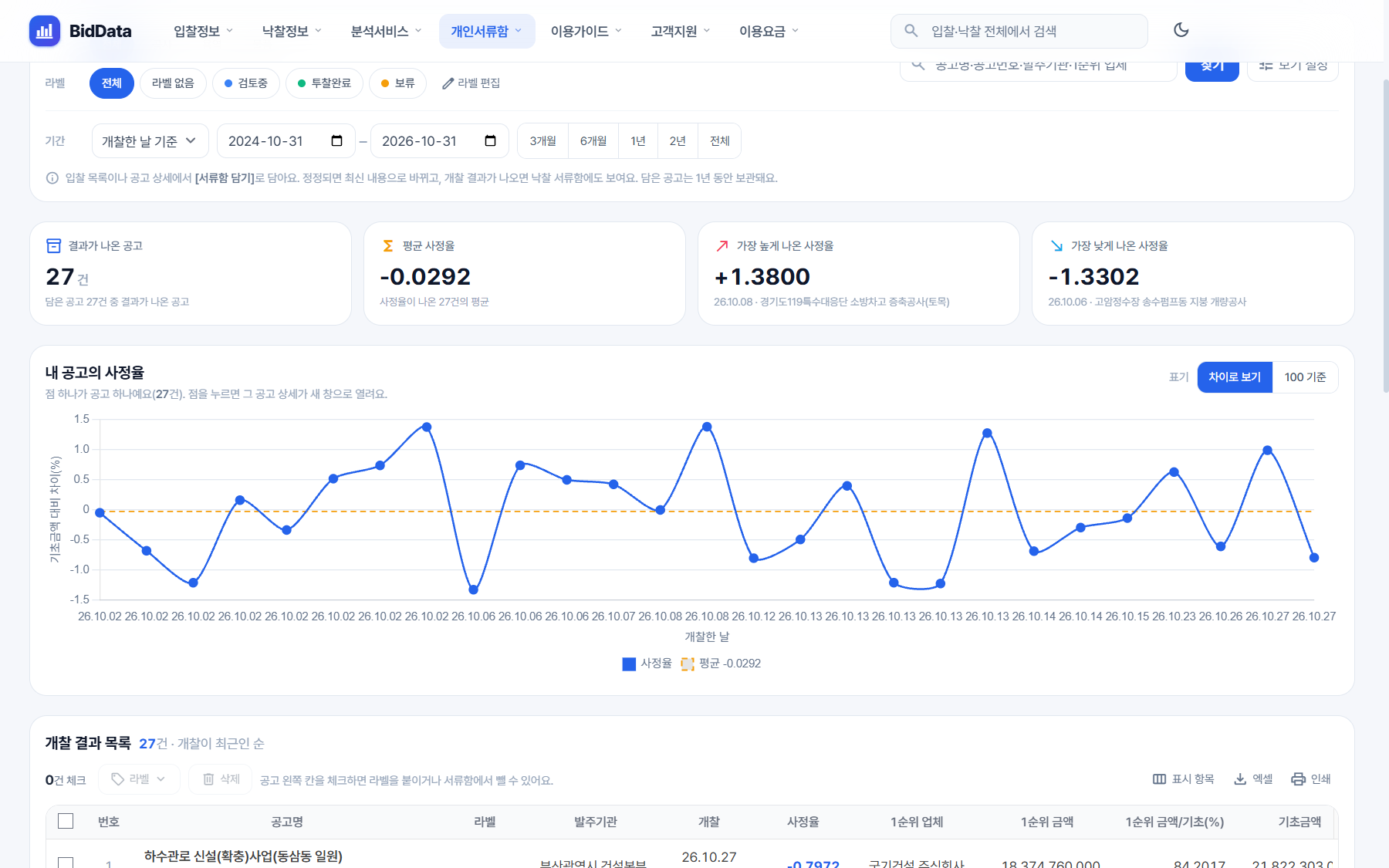Screen dimensions: 1389x868
Task: Select the 6개월 period button
Action: pyautogui.click(x=593, y=141)
